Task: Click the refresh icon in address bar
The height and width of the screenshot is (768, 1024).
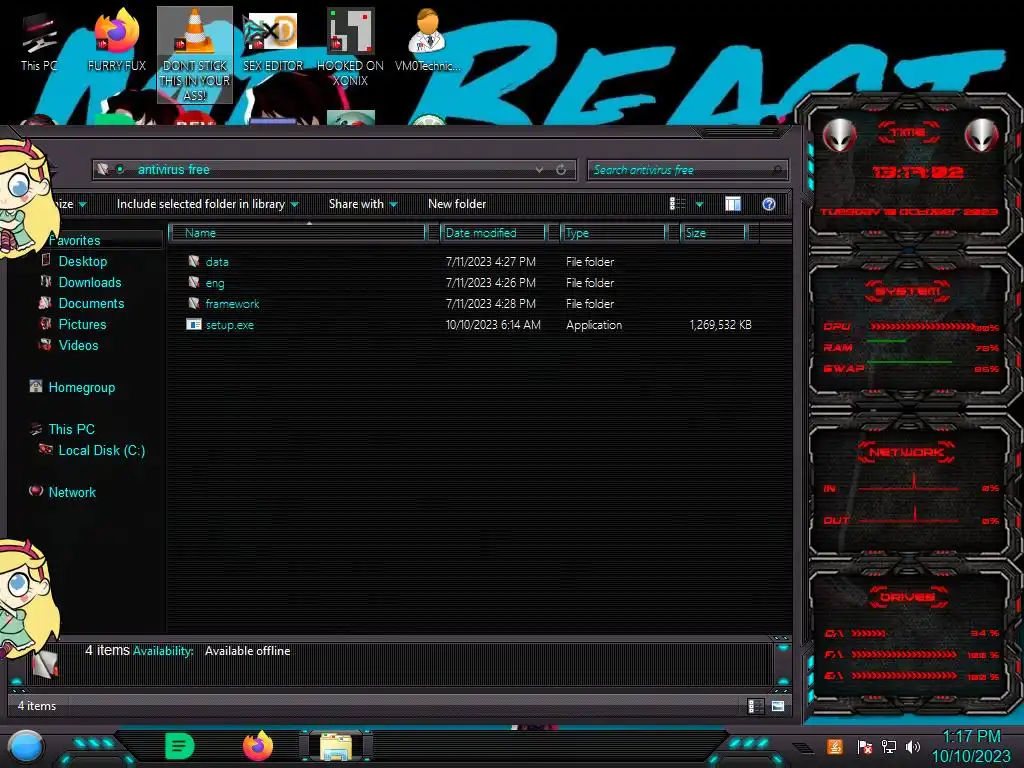Action: coord(561,170)
